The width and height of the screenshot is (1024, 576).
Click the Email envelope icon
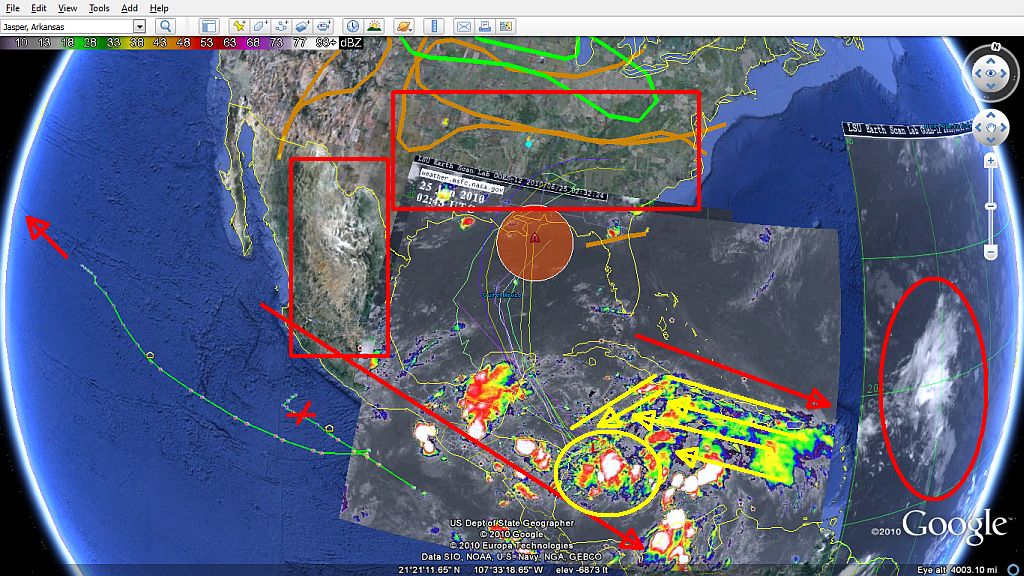click(463, 26)
